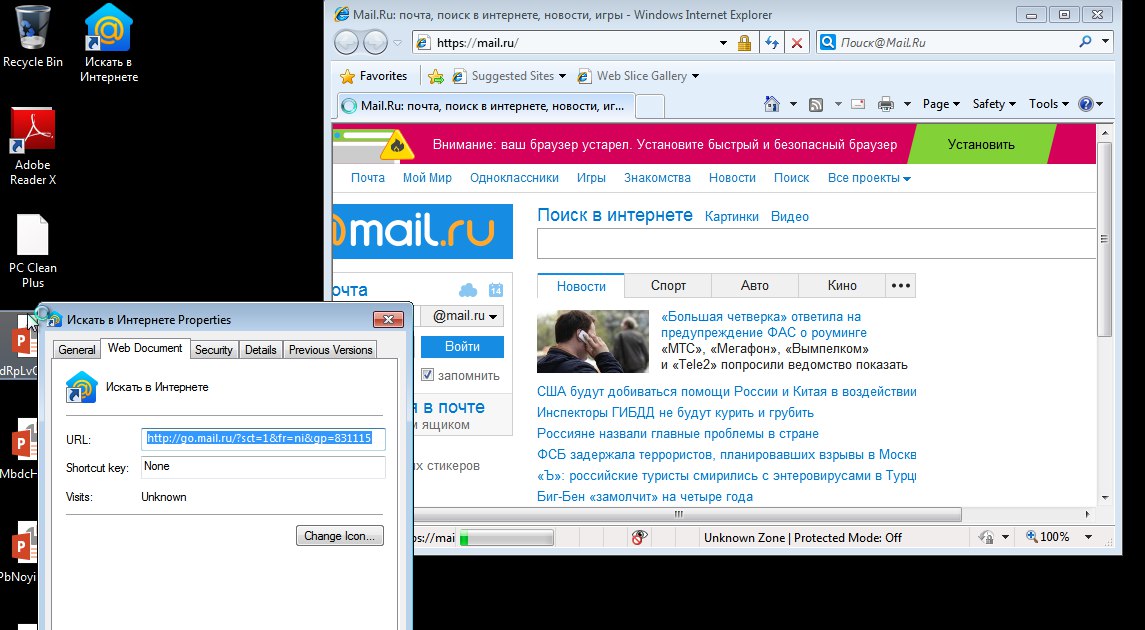Click the cloud icon in Mail.ru login panel
Screen dimensions: 1145x630
pyautogui.click(x=468, y=291)
